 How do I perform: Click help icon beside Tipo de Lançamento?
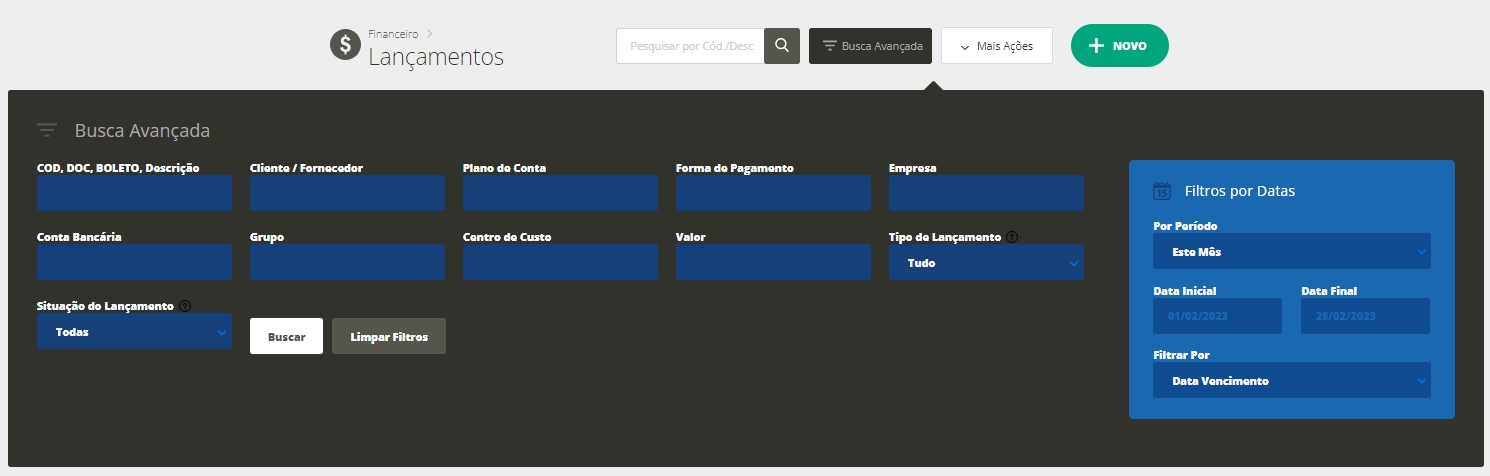1012,238
